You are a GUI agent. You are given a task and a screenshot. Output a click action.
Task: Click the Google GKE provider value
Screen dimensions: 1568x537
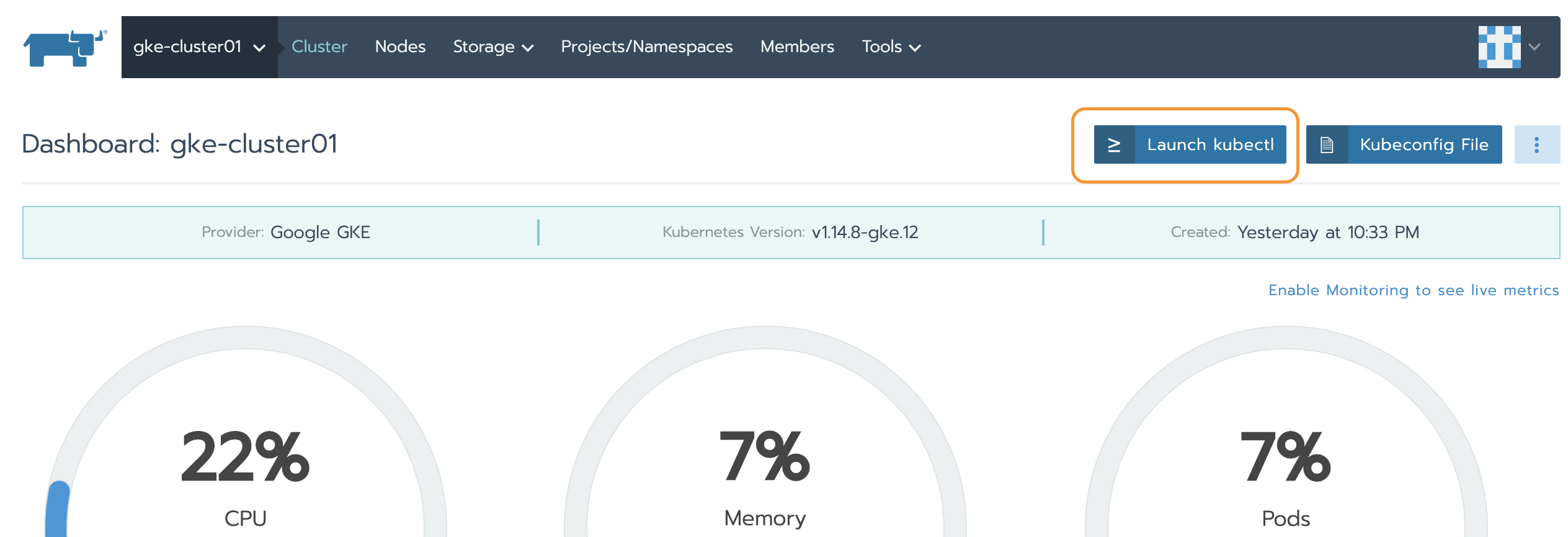click(320, 232)
